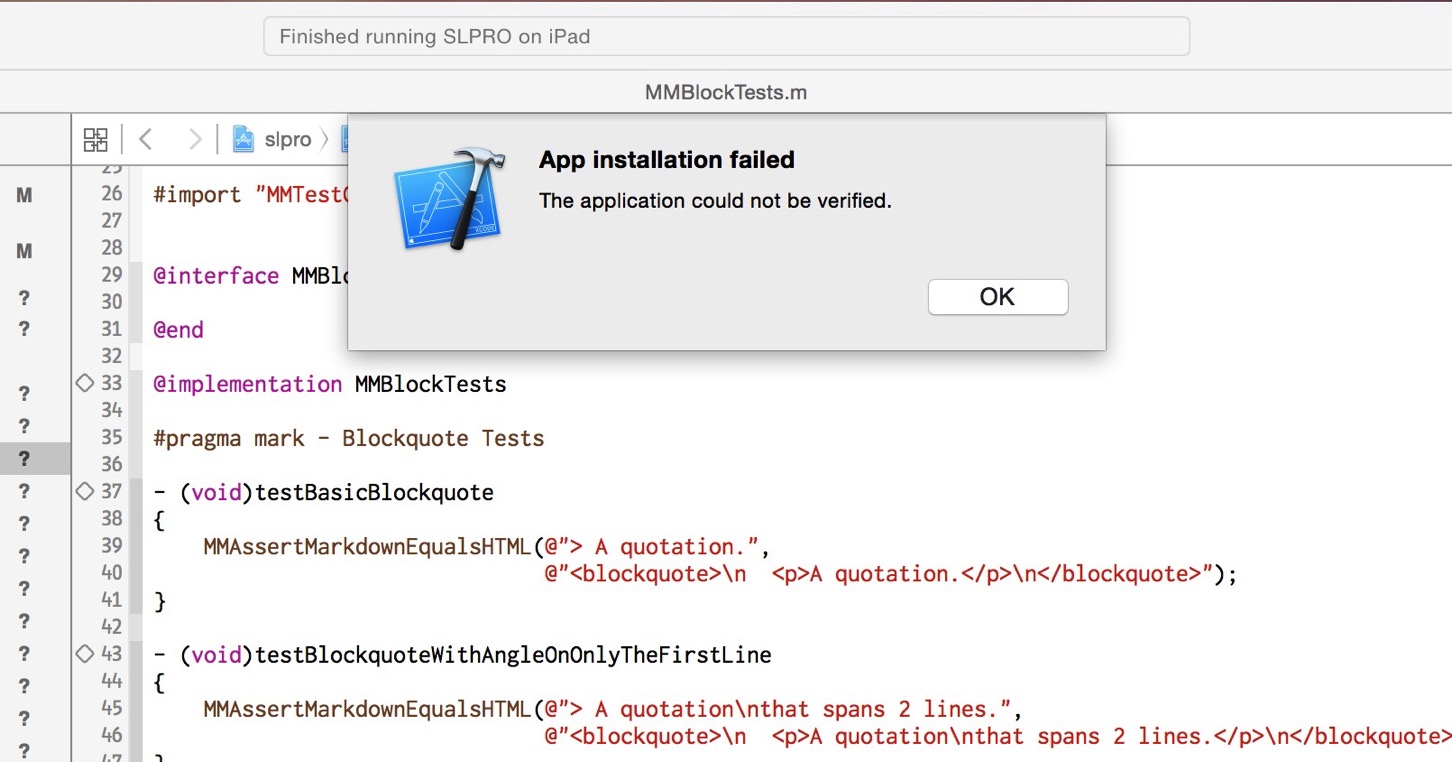Click the "App installation failed" alert title
The width and height of the screenshot is (1452, 762).
point(667,160)
